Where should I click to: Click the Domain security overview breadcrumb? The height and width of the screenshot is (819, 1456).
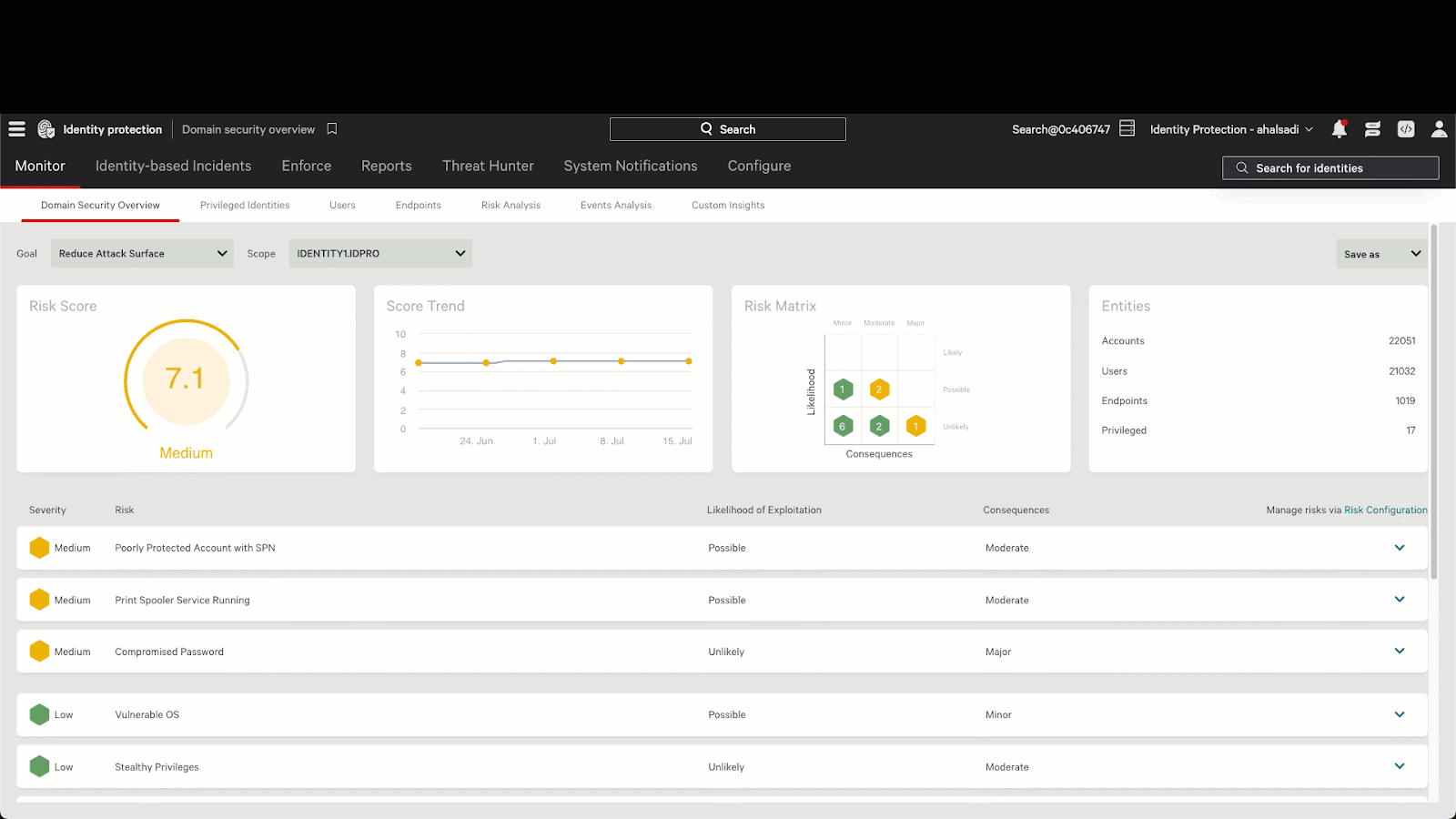coord(248,129)
